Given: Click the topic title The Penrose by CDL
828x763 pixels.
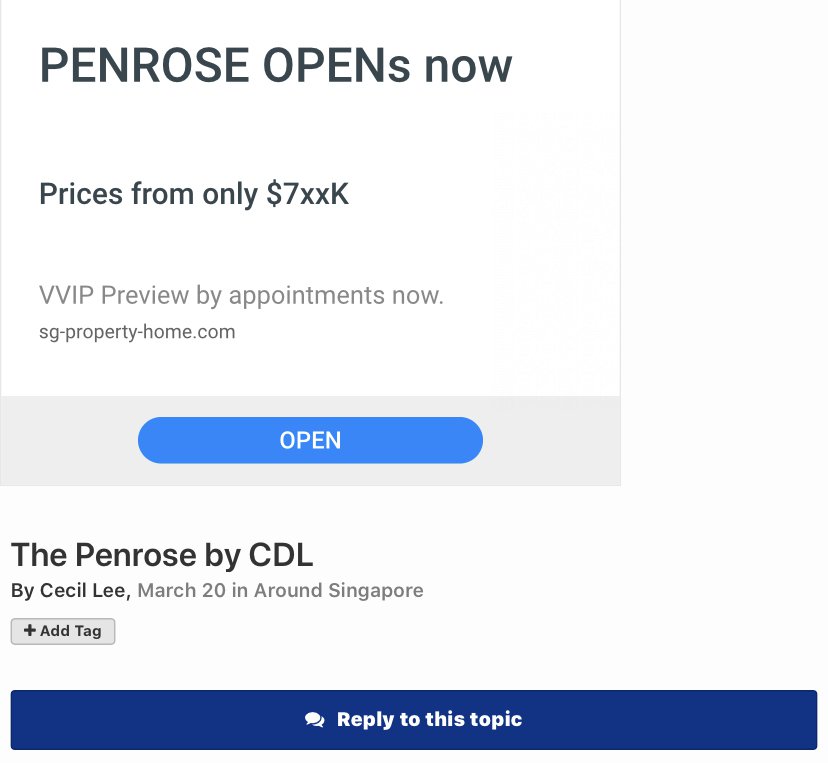Looking at the screenshot, I should (x=162, y=554).
